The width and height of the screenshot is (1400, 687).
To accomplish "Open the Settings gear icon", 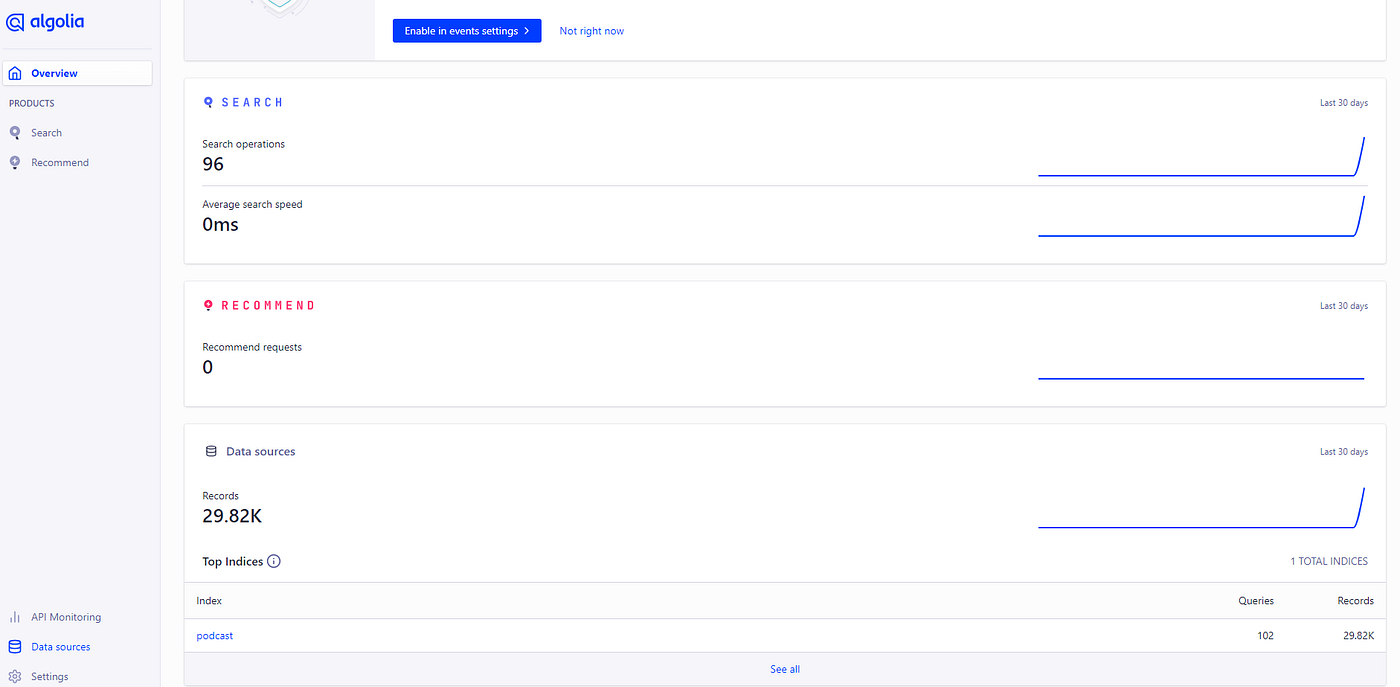I will click(15, 676).
